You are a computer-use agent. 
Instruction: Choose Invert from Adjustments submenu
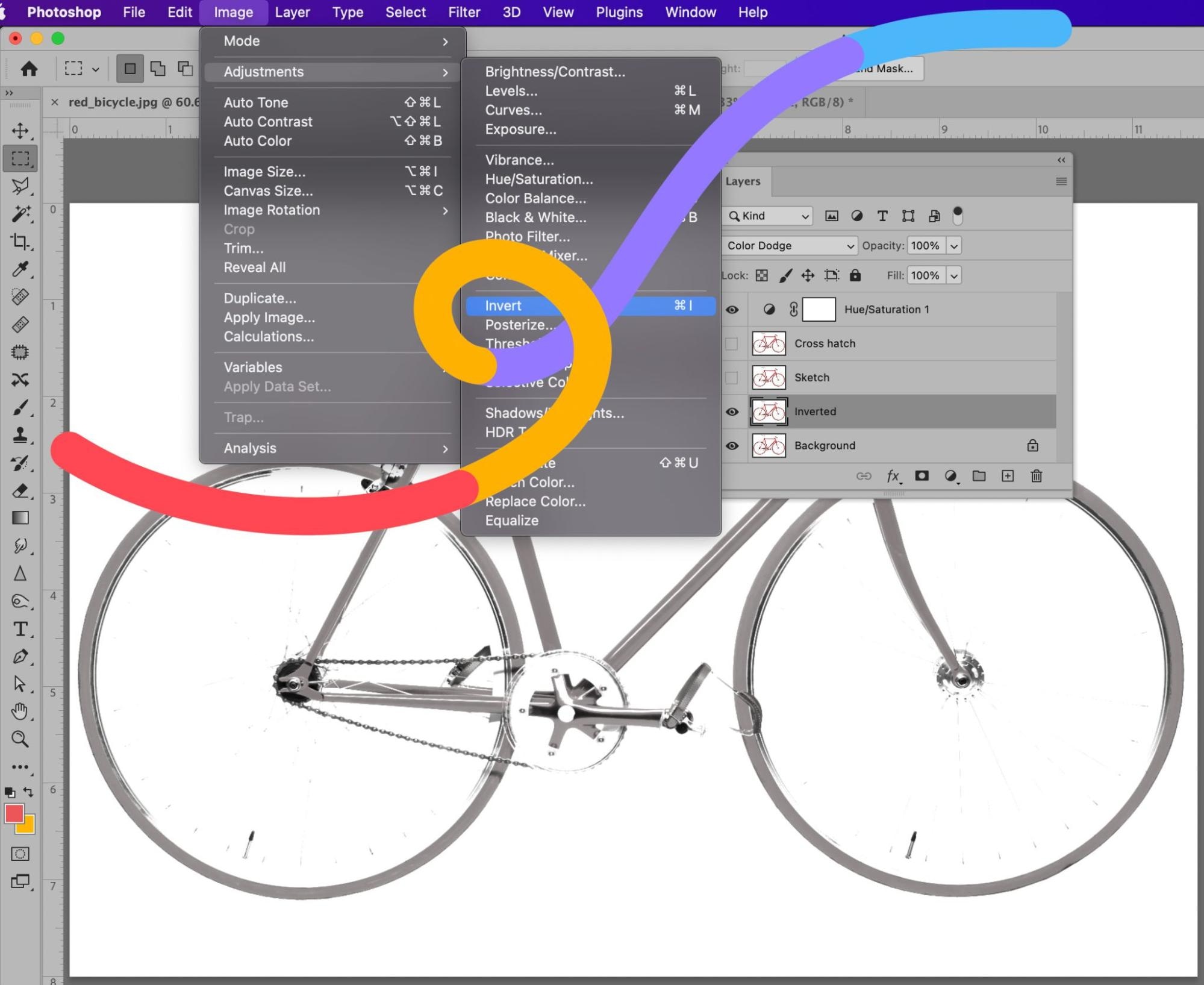(504, 305)
